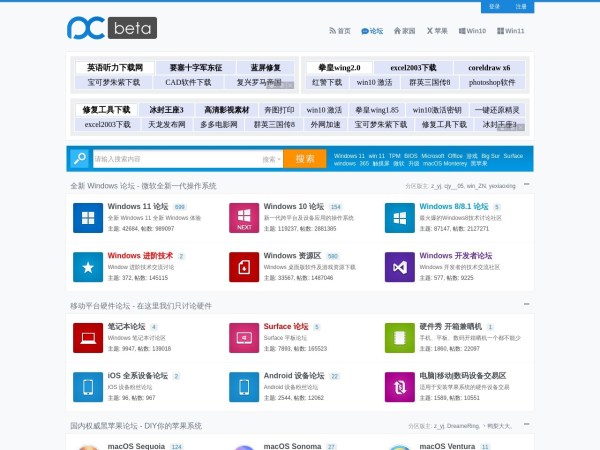Click the star icon for Windows 进阶技术
This screenshot has height=450, width=600.
[x=88, y=266]
